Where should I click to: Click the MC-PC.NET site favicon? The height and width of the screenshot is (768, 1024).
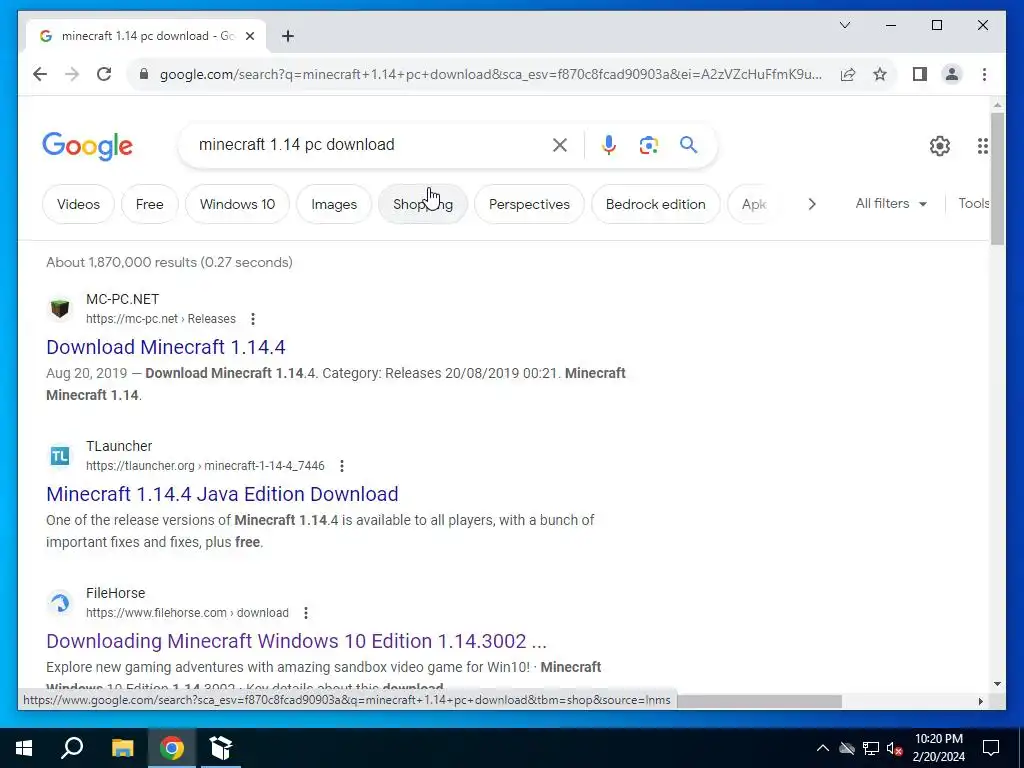click(x=59, y=308)
